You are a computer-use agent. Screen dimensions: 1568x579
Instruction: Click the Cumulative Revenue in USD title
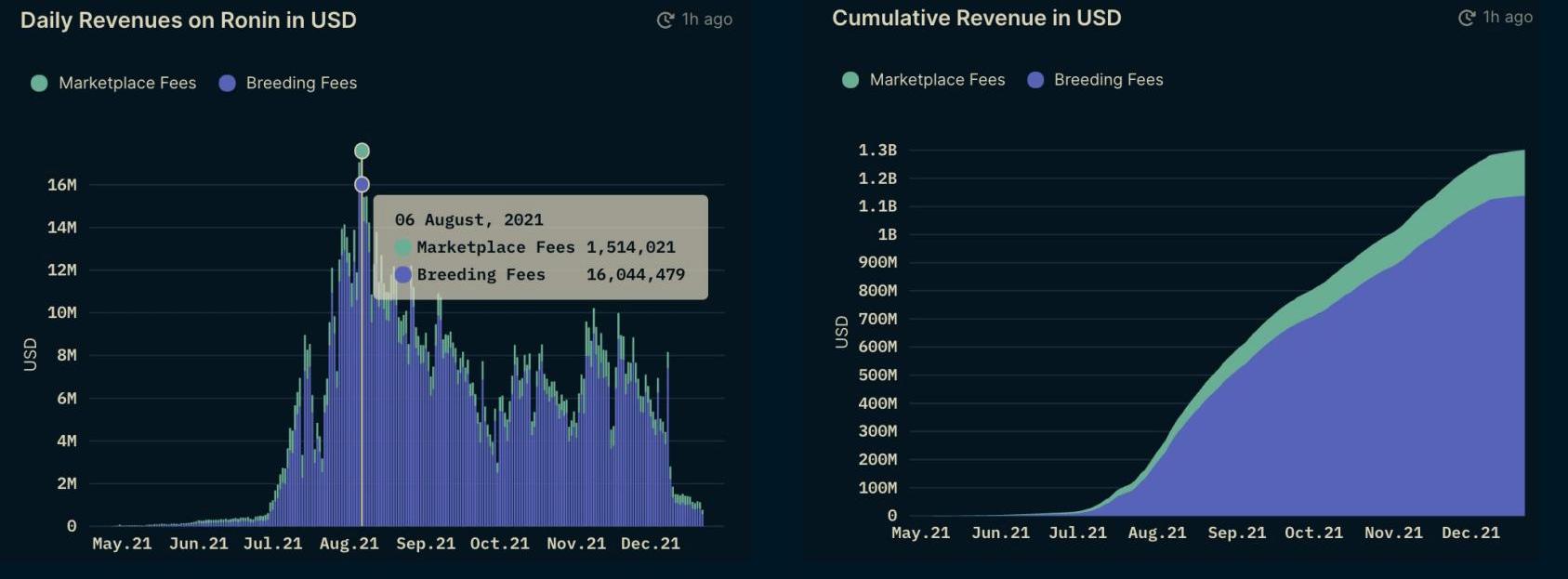click(976, 19)
